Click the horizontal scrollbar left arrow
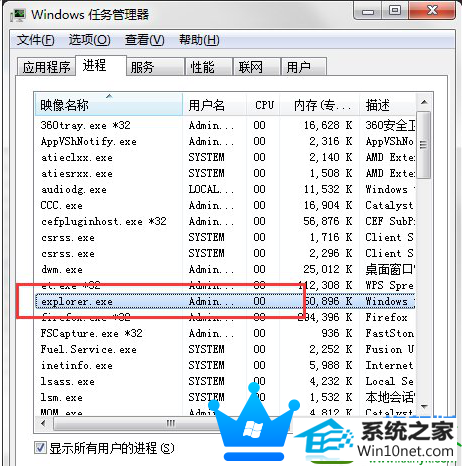 (x=43, y=424)
